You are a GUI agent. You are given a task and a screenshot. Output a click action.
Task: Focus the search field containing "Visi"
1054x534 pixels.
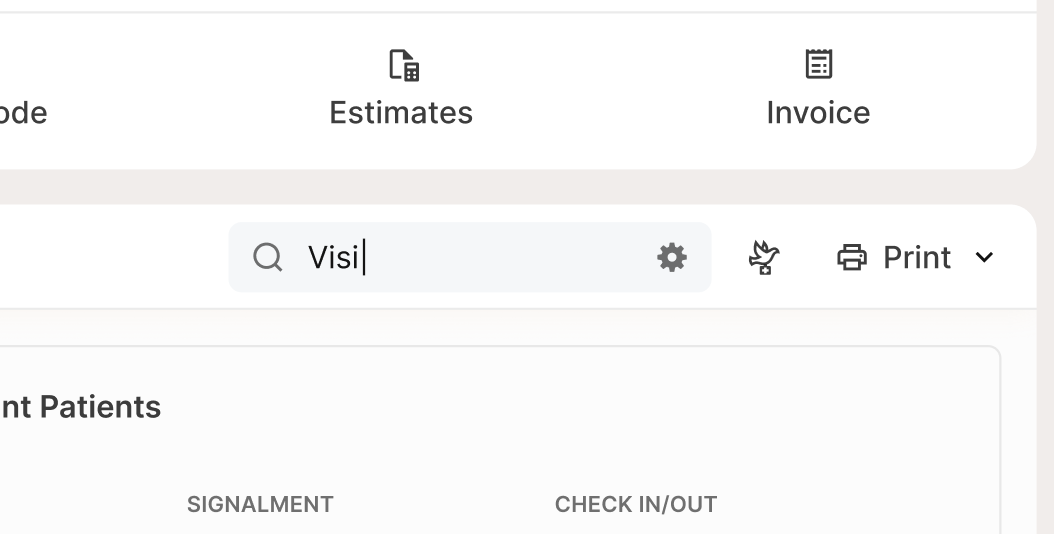coord(500,258)
